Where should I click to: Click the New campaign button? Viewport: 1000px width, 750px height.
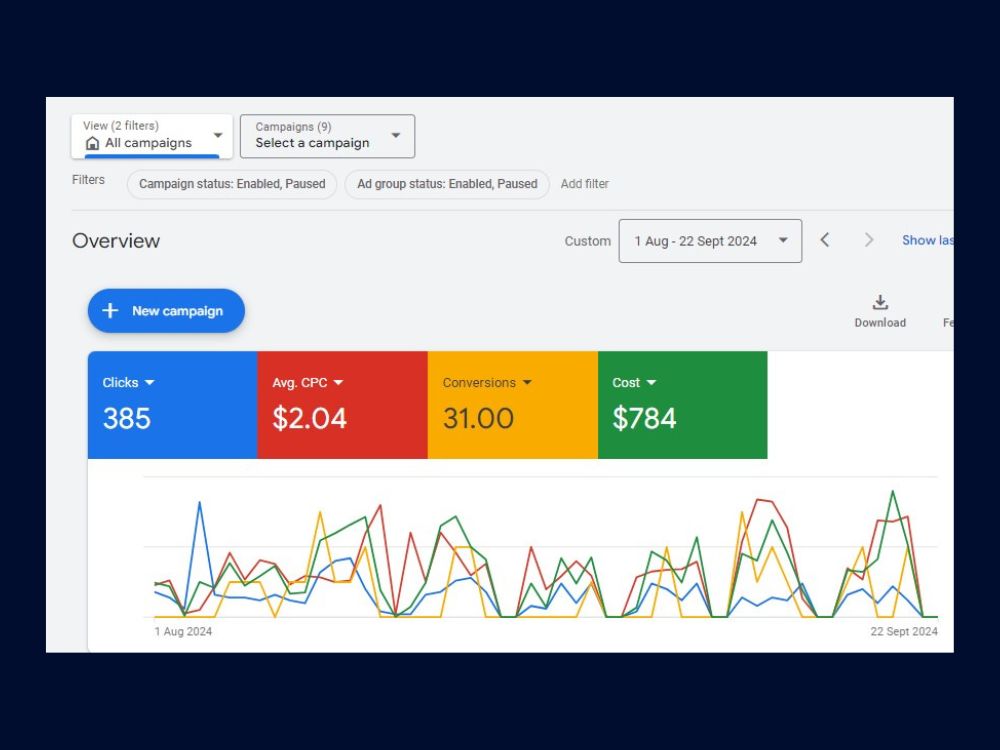[166, 311]
